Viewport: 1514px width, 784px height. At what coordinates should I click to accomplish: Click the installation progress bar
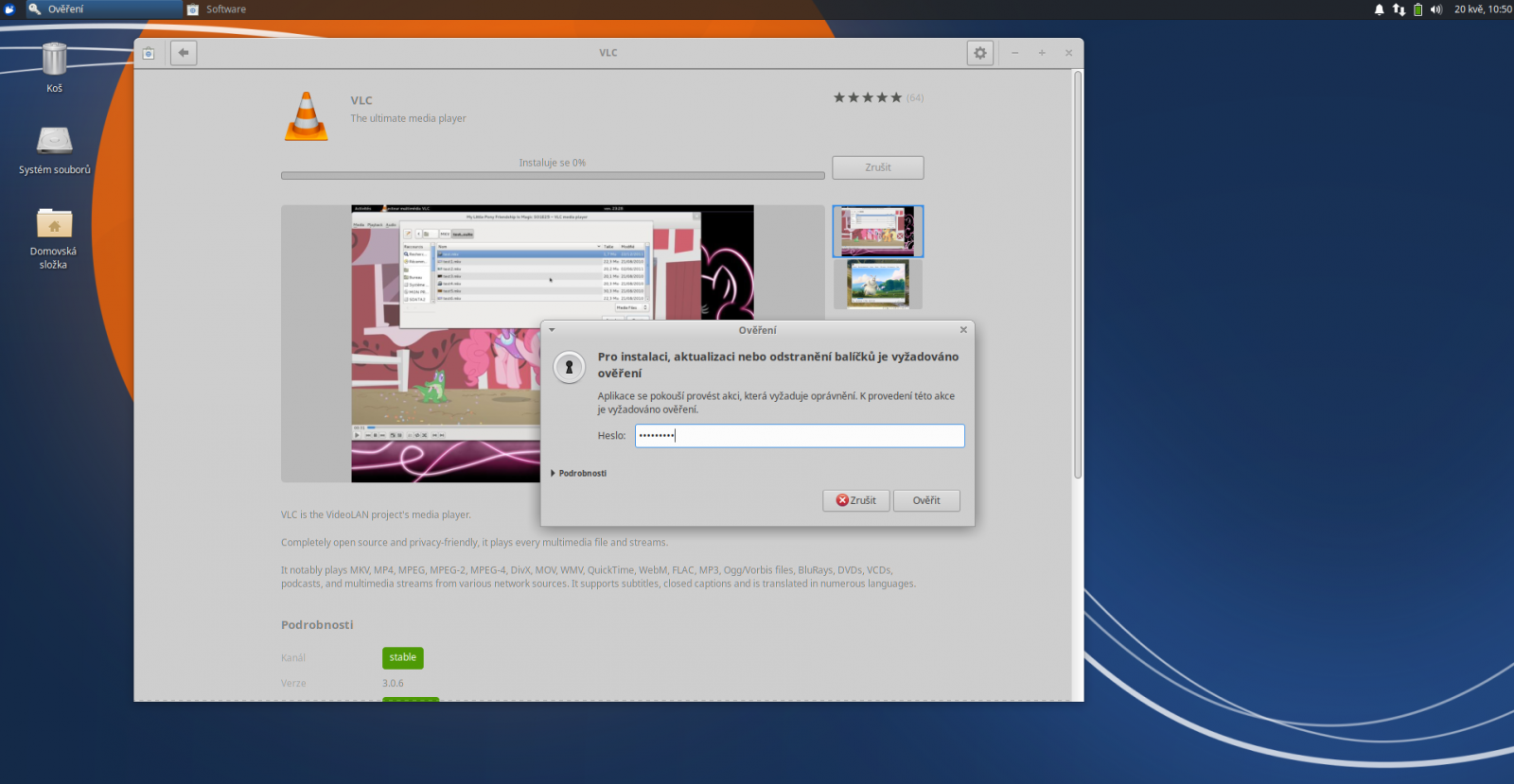point(553,176)
